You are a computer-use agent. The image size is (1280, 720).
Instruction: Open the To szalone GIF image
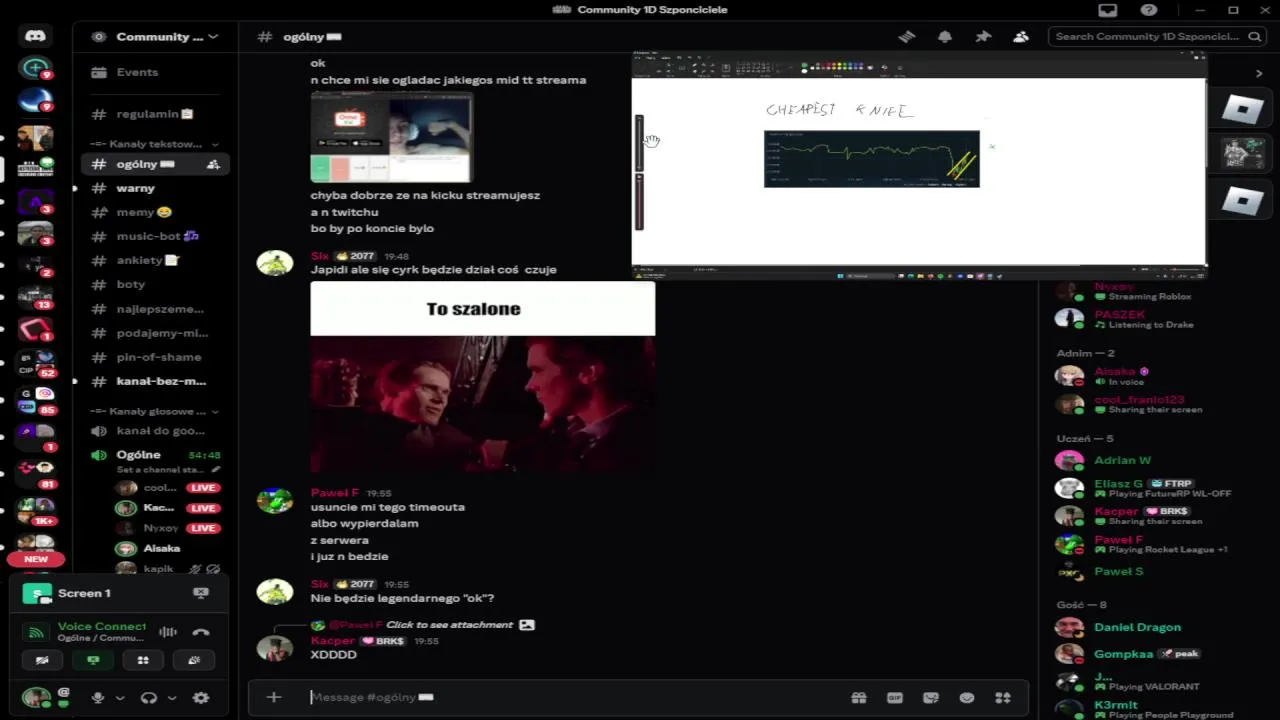[483, 377]
